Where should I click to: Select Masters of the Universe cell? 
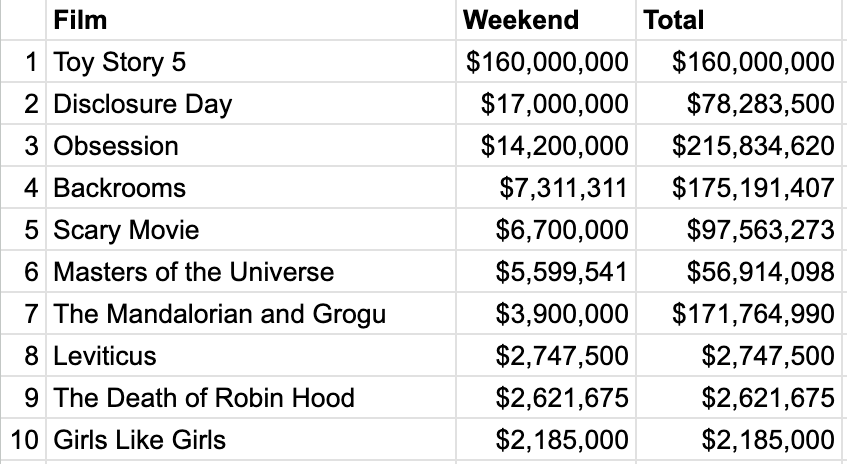[251, 271]
